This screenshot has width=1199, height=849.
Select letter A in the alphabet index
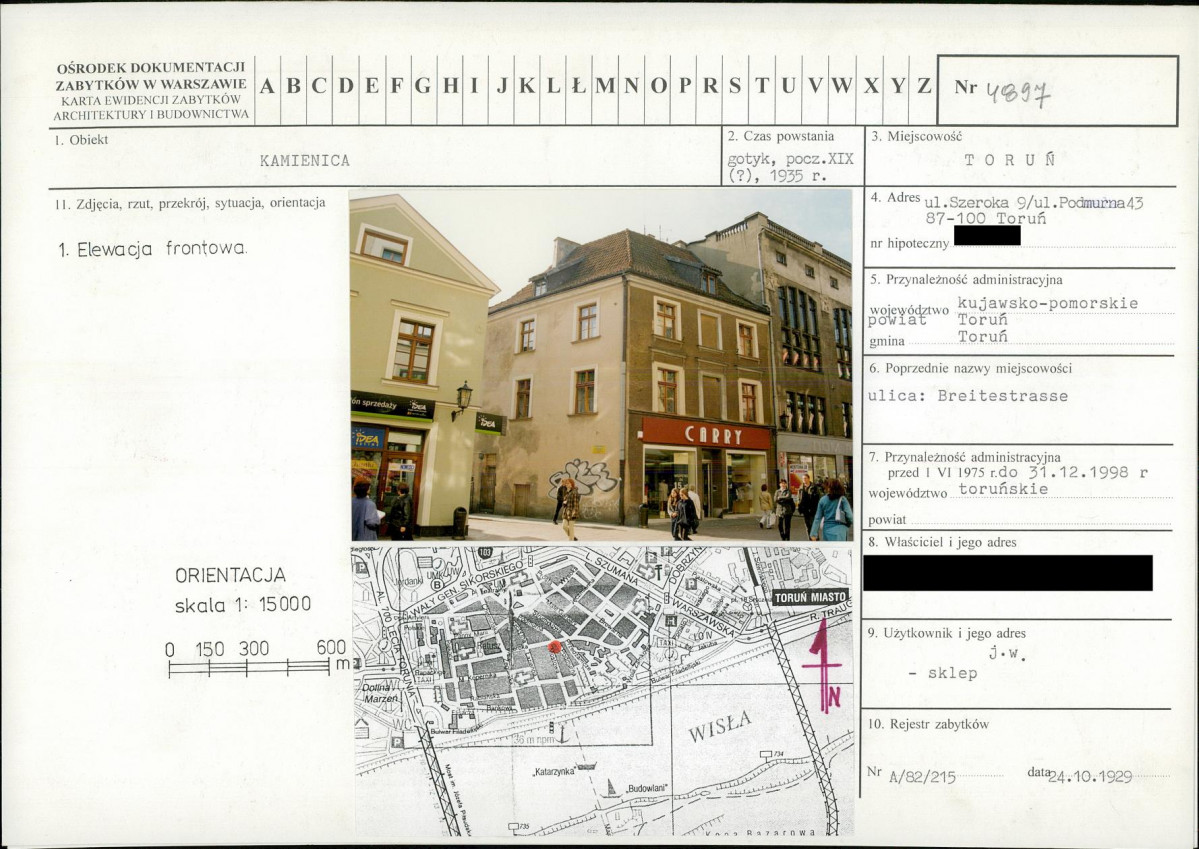[268, 87]
